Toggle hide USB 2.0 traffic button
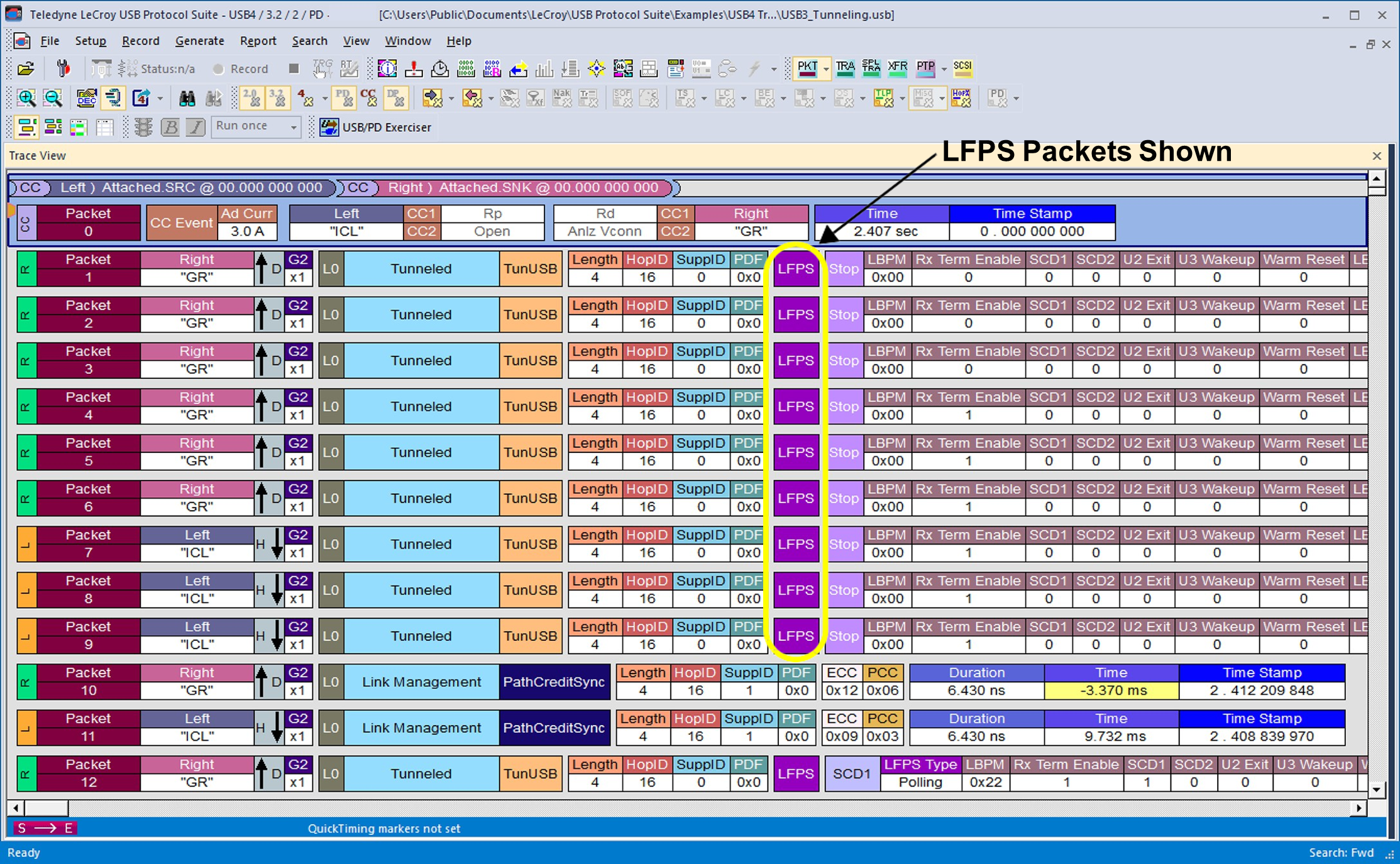The image size is (1400, 864). point(252,98)
